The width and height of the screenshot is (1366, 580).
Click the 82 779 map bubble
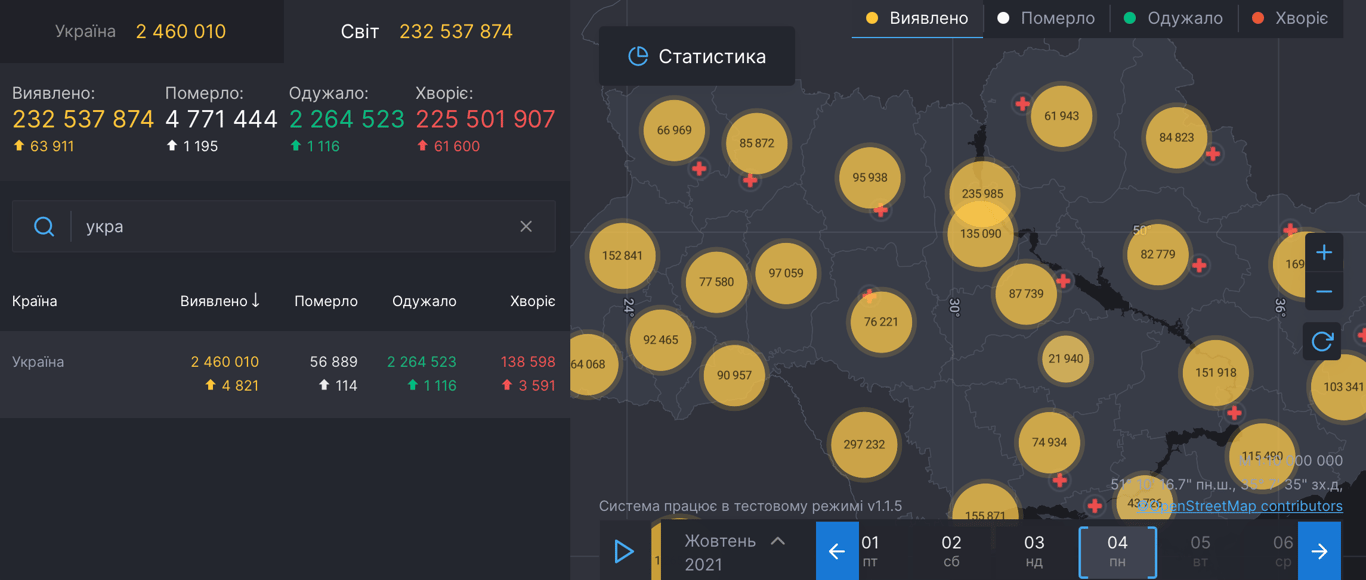pos(1158,255)
